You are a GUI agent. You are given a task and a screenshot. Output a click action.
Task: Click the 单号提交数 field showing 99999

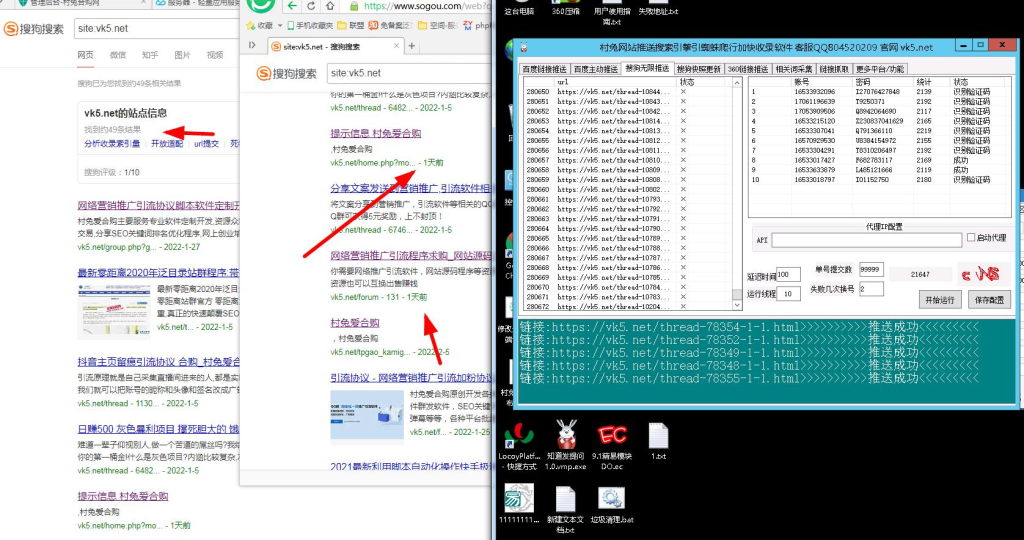coord(871,270)
